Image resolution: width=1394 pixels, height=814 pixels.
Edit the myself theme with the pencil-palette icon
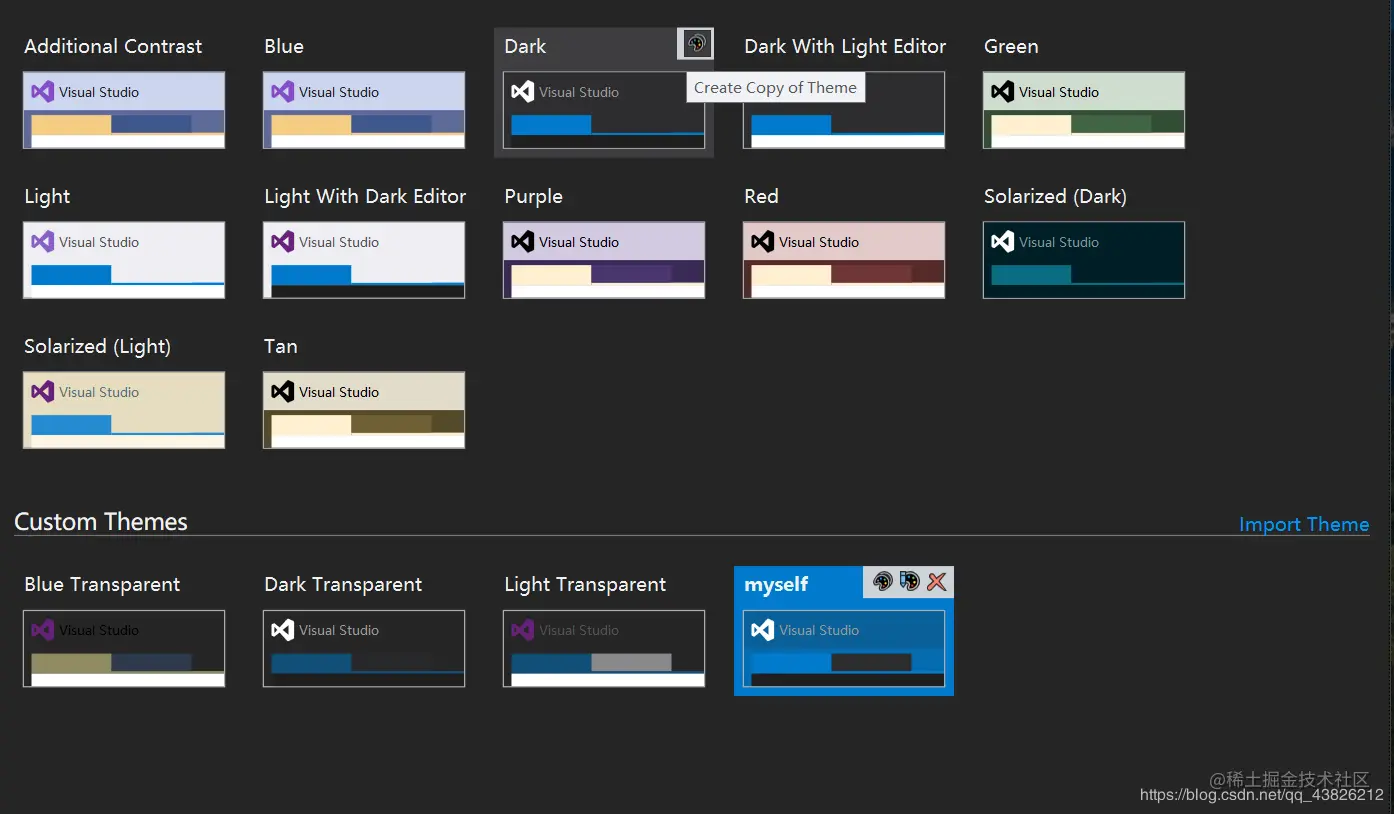(909, 582)
